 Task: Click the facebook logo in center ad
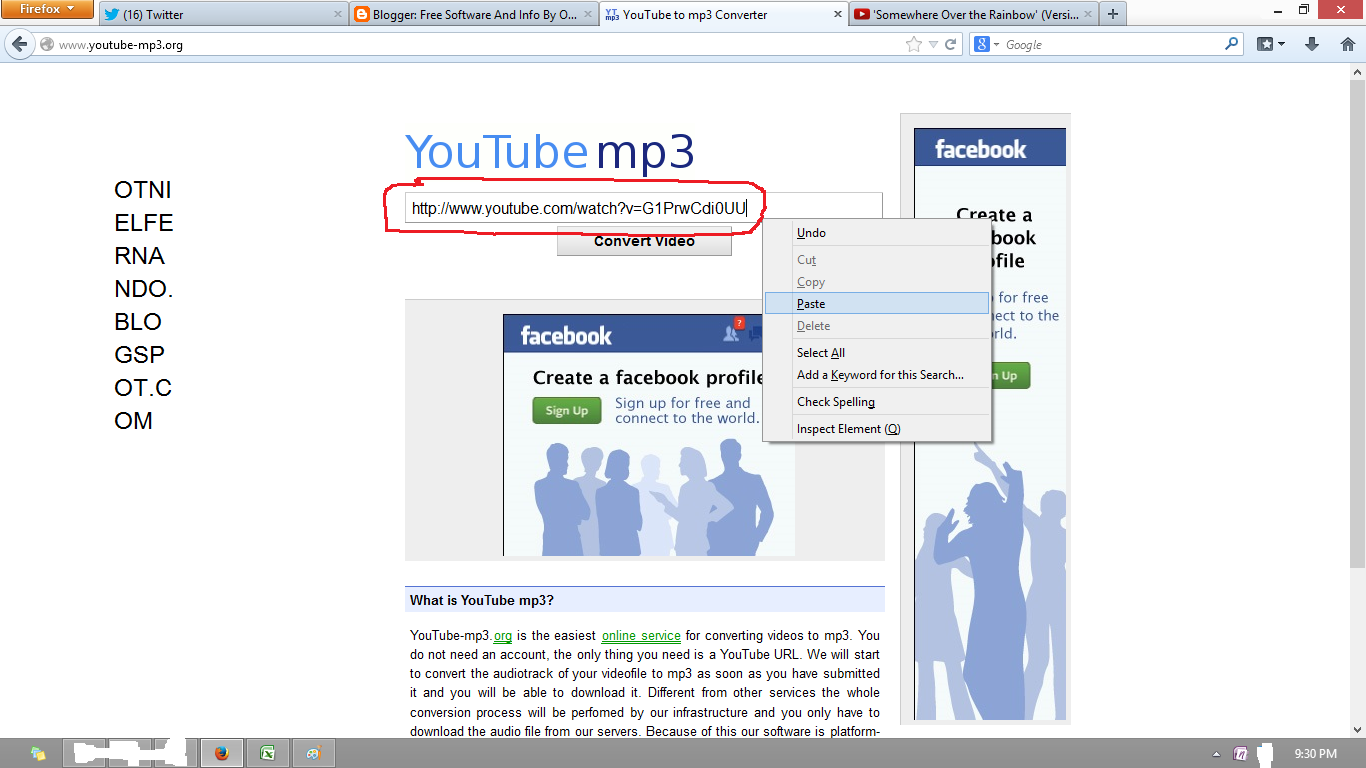(x=566, y=336)
